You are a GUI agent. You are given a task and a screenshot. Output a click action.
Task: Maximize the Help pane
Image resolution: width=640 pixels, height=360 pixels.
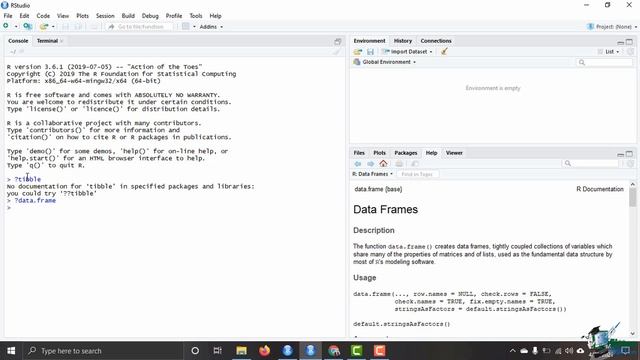629,154
